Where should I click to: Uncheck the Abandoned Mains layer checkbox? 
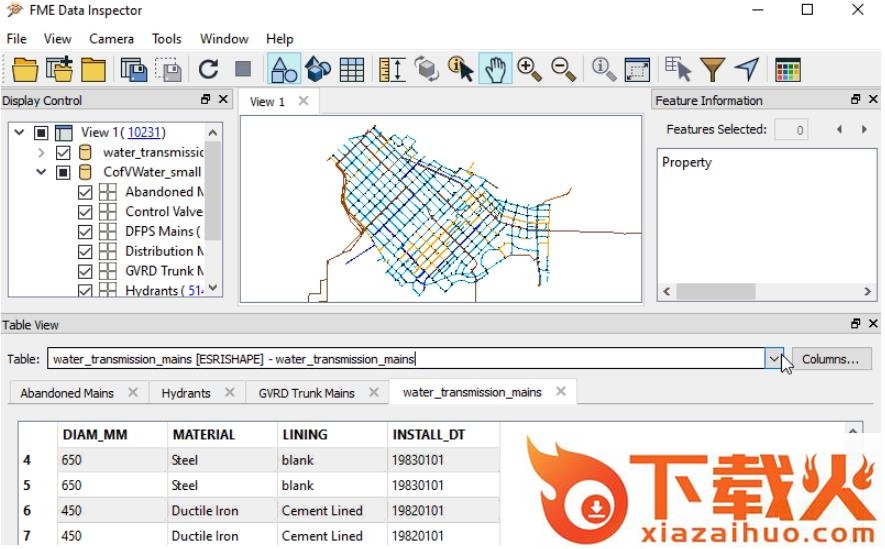point(85,192)
